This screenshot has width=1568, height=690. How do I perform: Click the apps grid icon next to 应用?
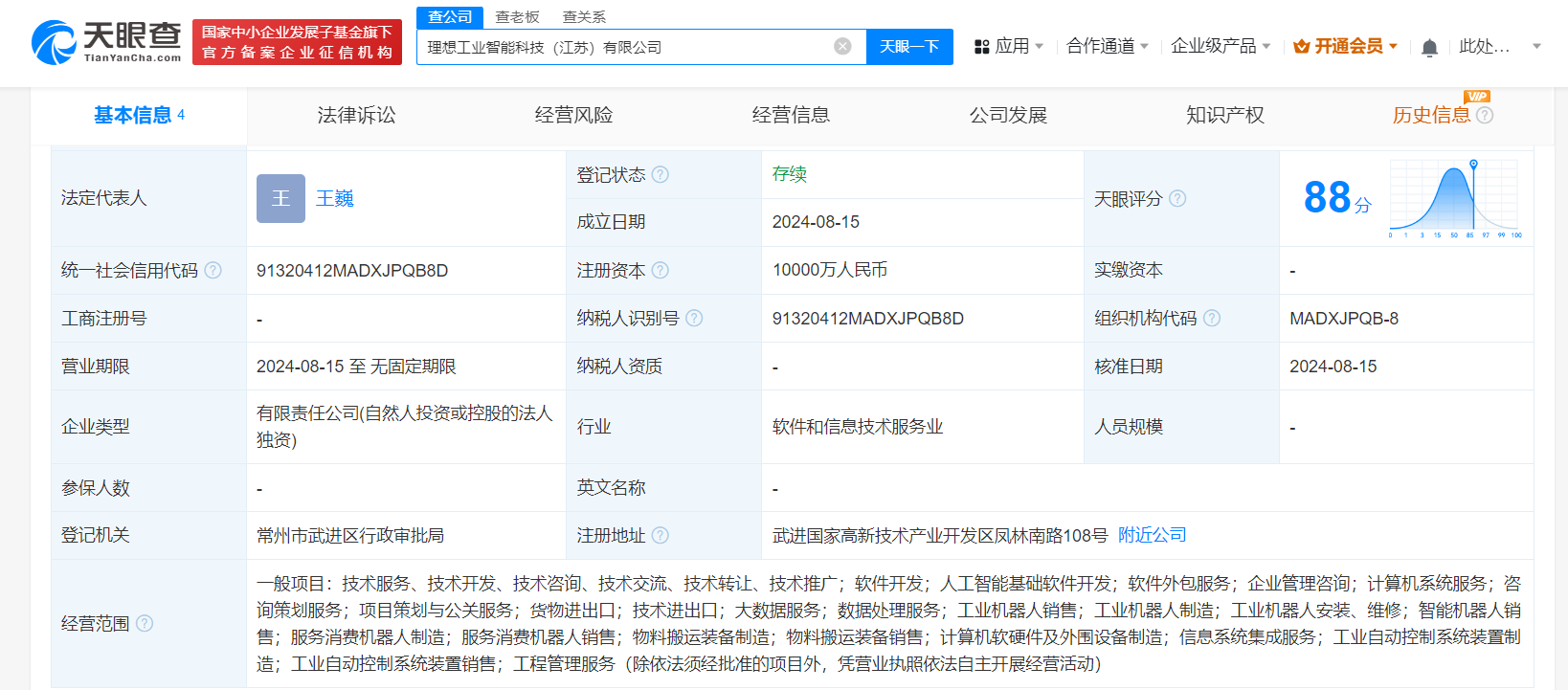(981, 47)
